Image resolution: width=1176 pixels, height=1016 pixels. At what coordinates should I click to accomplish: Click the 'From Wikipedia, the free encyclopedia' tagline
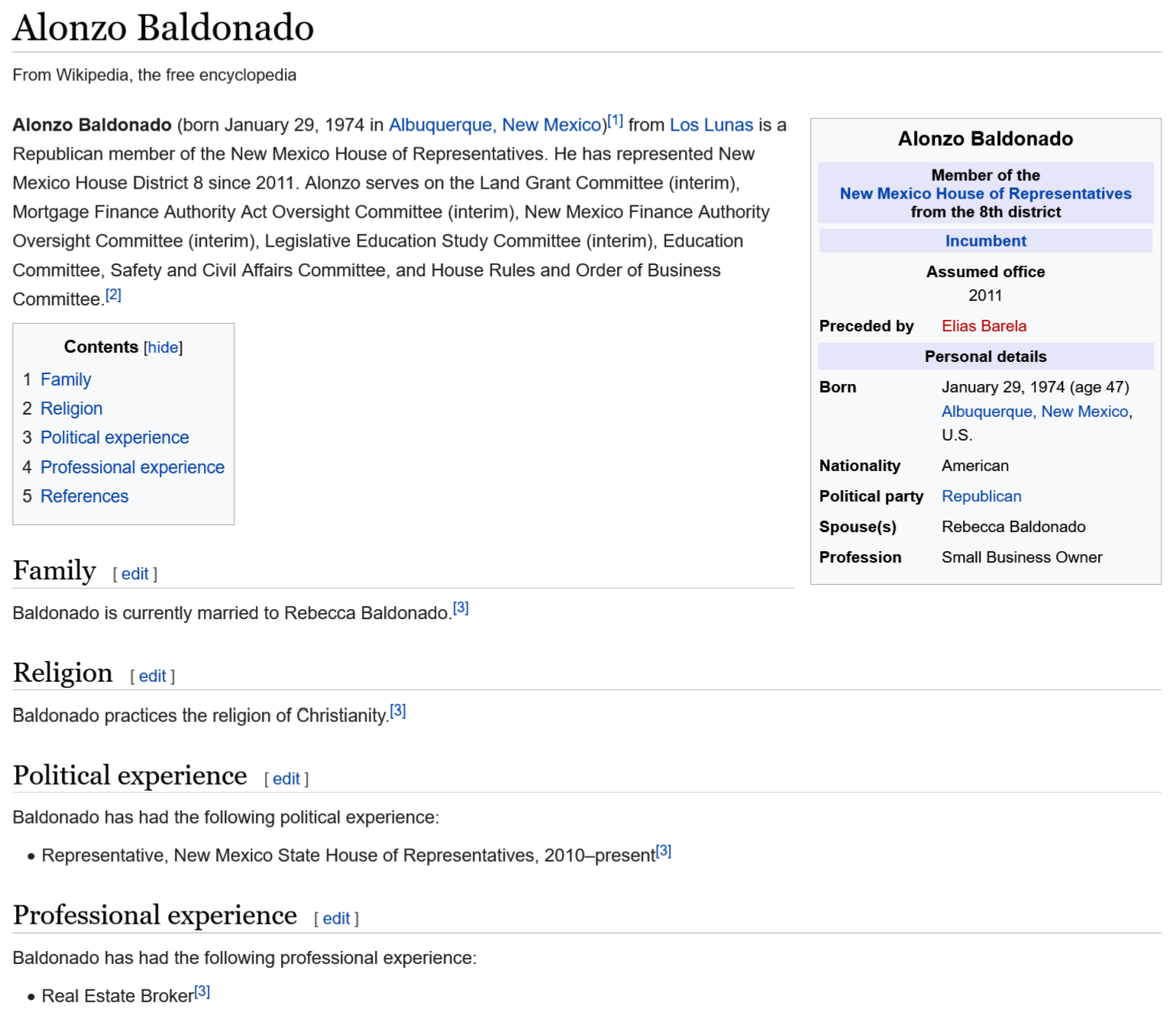tap(154, 75)
